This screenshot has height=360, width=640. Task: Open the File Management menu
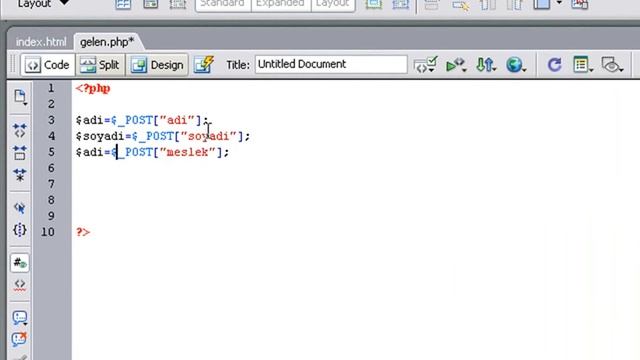coord(486,65)
